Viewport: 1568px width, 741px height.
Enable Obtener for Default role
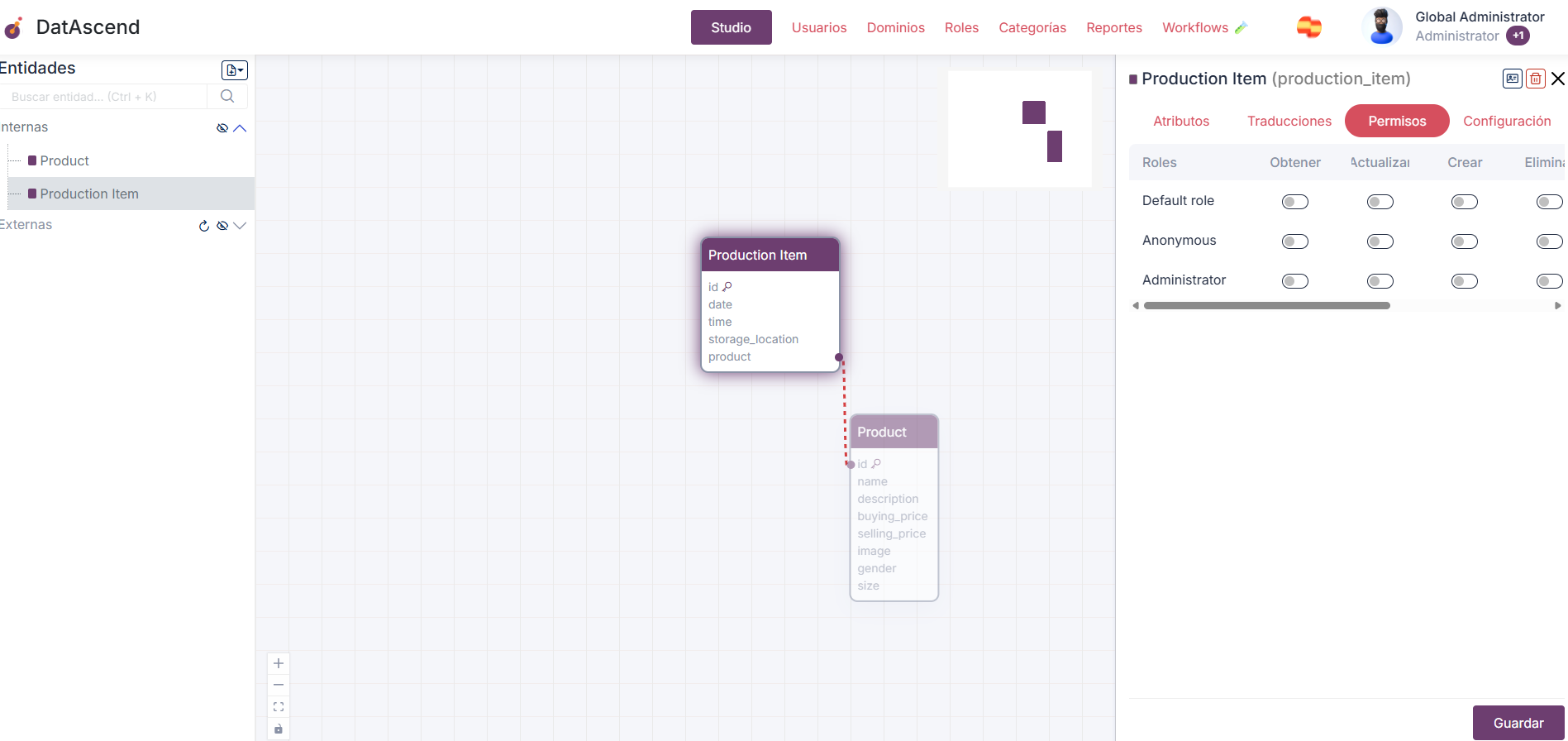pyautogui.click(x=1294, y=202)
